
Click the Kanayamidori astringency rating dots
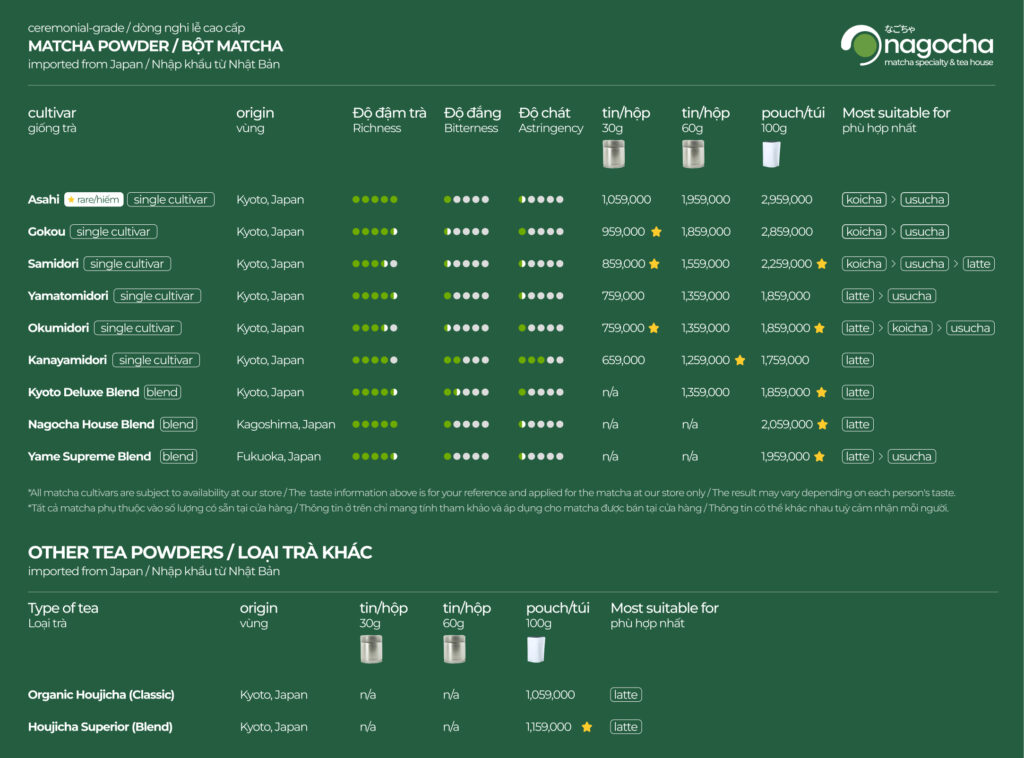pos(541,360)
